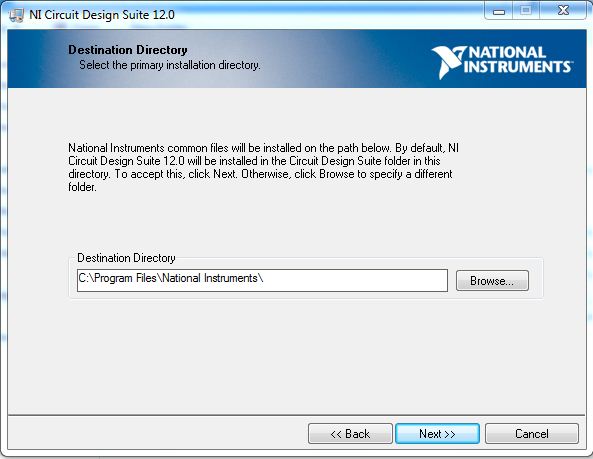Cancel the installation
The height and width of the screenshot is (459, 593).
click(532, 433)
